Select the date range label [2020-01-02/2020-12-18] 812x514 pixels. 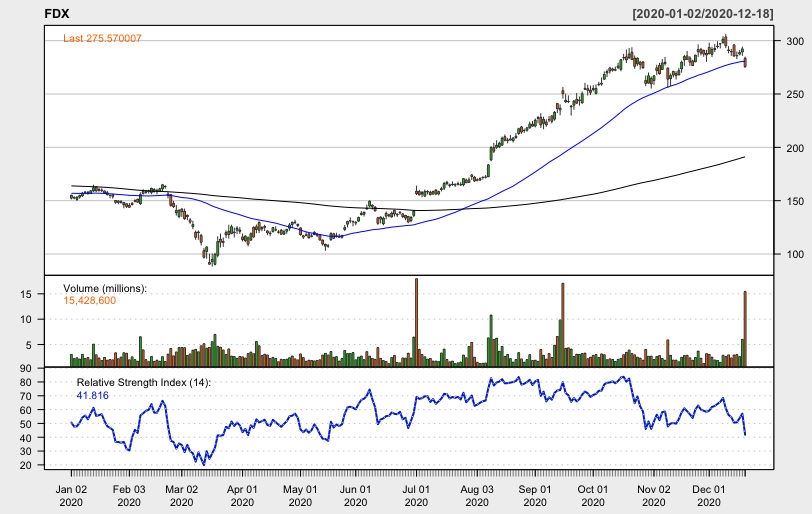703,14
